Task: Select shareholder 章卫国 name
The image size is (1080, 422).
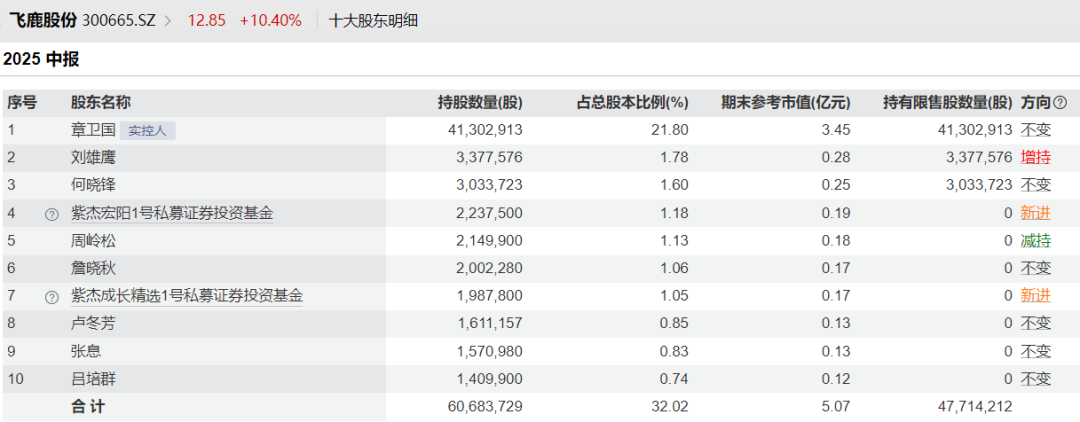Action: (93, 131)
